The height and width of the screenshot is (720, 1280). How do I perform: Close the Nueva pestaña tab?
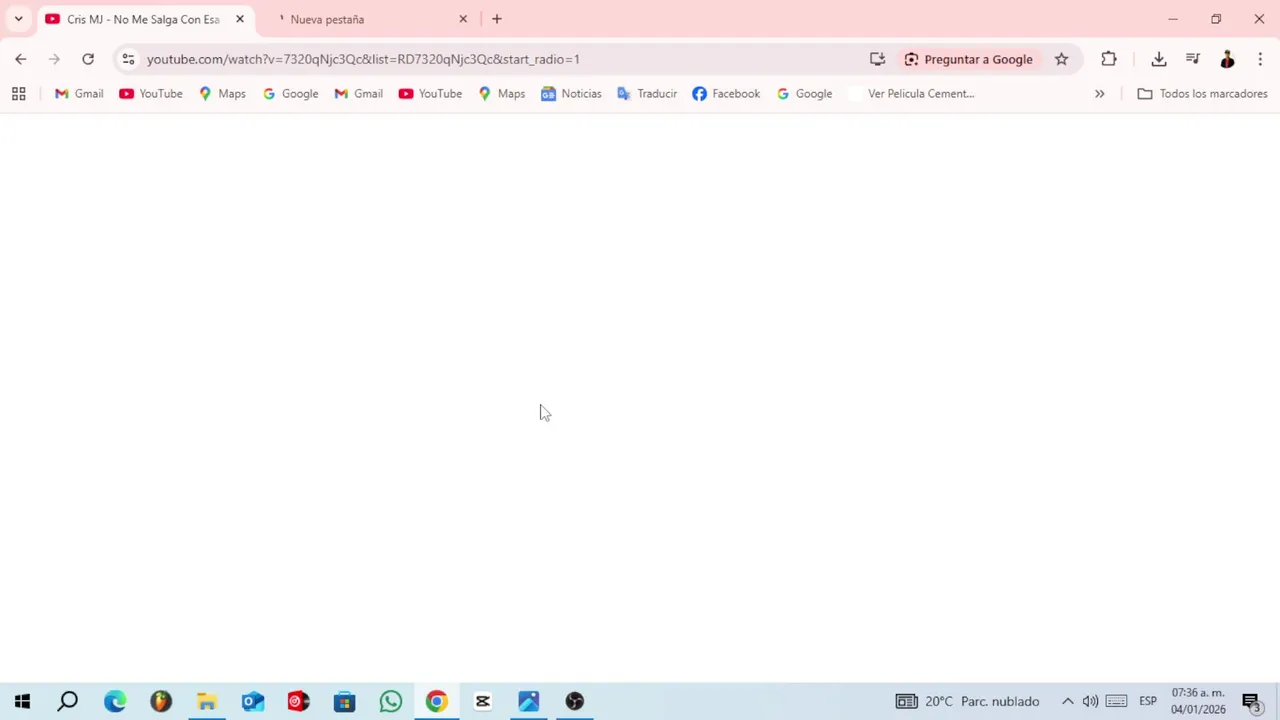point(463,19)
